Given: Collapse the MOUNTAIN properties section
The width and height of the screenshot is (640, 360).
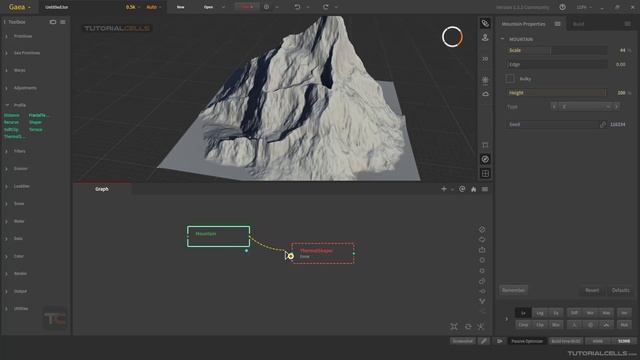Looking at the screenshot, I should pos(502,39).
